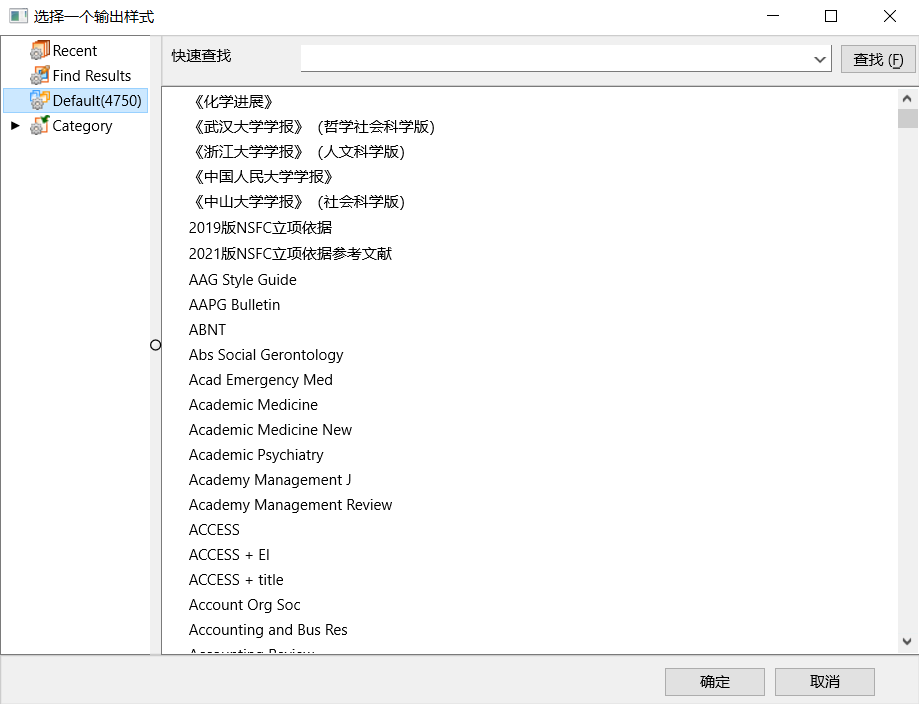Open the 快速查找 dropdown arrow
The width and height of the screenshot is (919, 704).
[x=819, y=59]
